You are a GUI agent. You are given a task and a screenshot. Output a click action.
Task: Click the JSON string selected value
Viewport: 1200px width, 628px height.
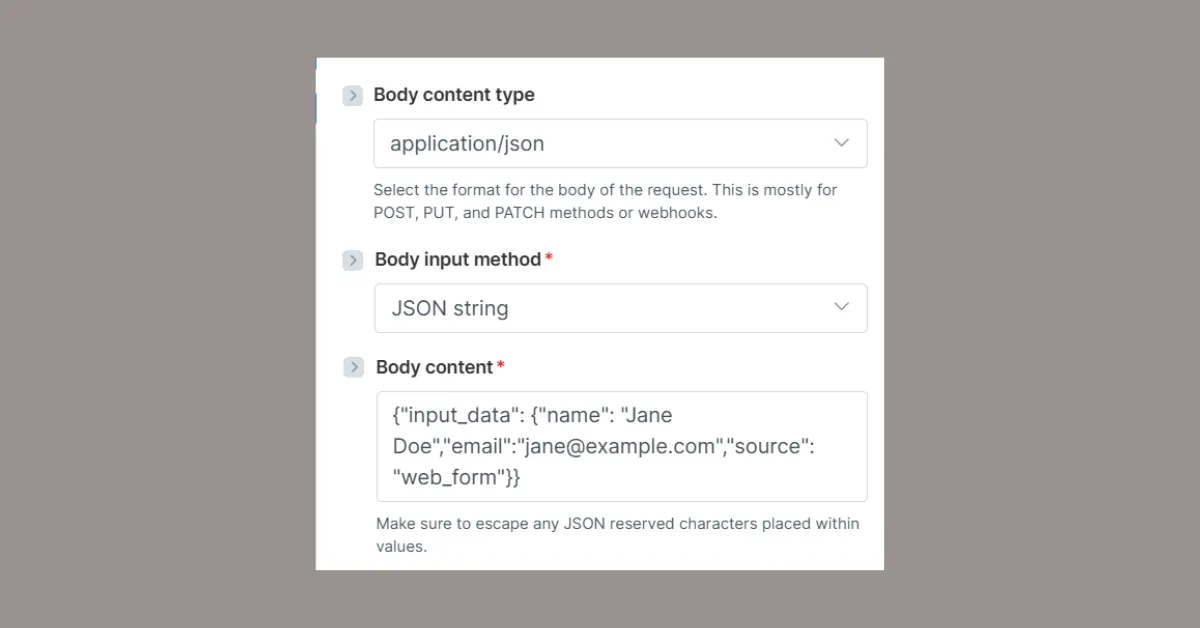448,308
